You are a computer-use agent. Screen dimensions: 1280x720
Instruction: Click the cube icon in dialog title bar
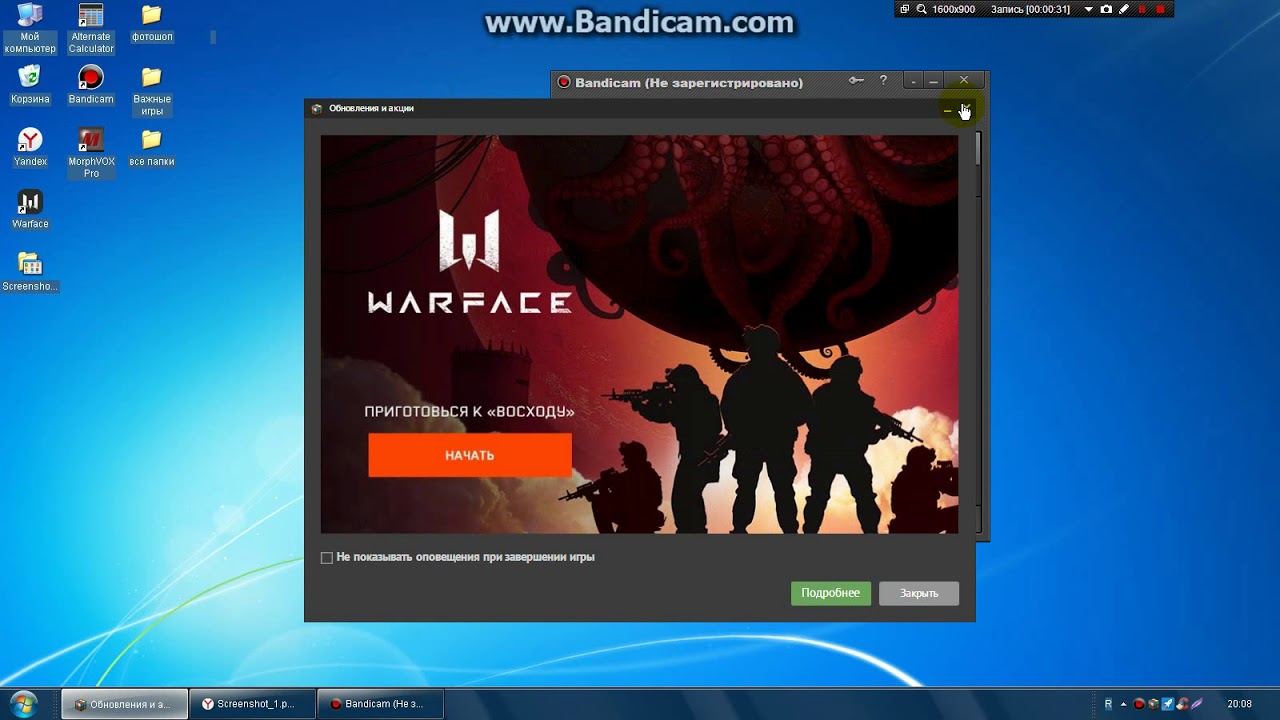[317, 109]
